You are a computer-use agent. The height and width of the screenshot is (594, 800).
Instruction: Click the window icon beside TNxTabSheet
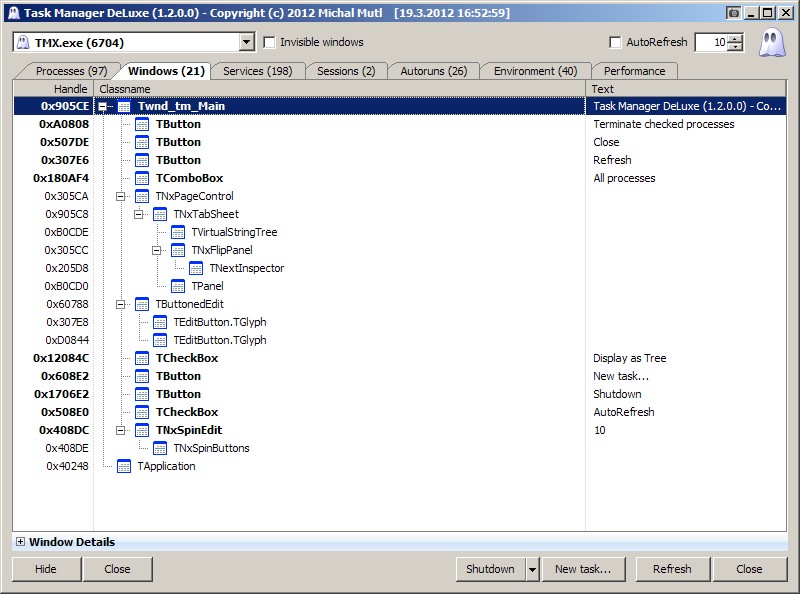[x=160, y=214]
